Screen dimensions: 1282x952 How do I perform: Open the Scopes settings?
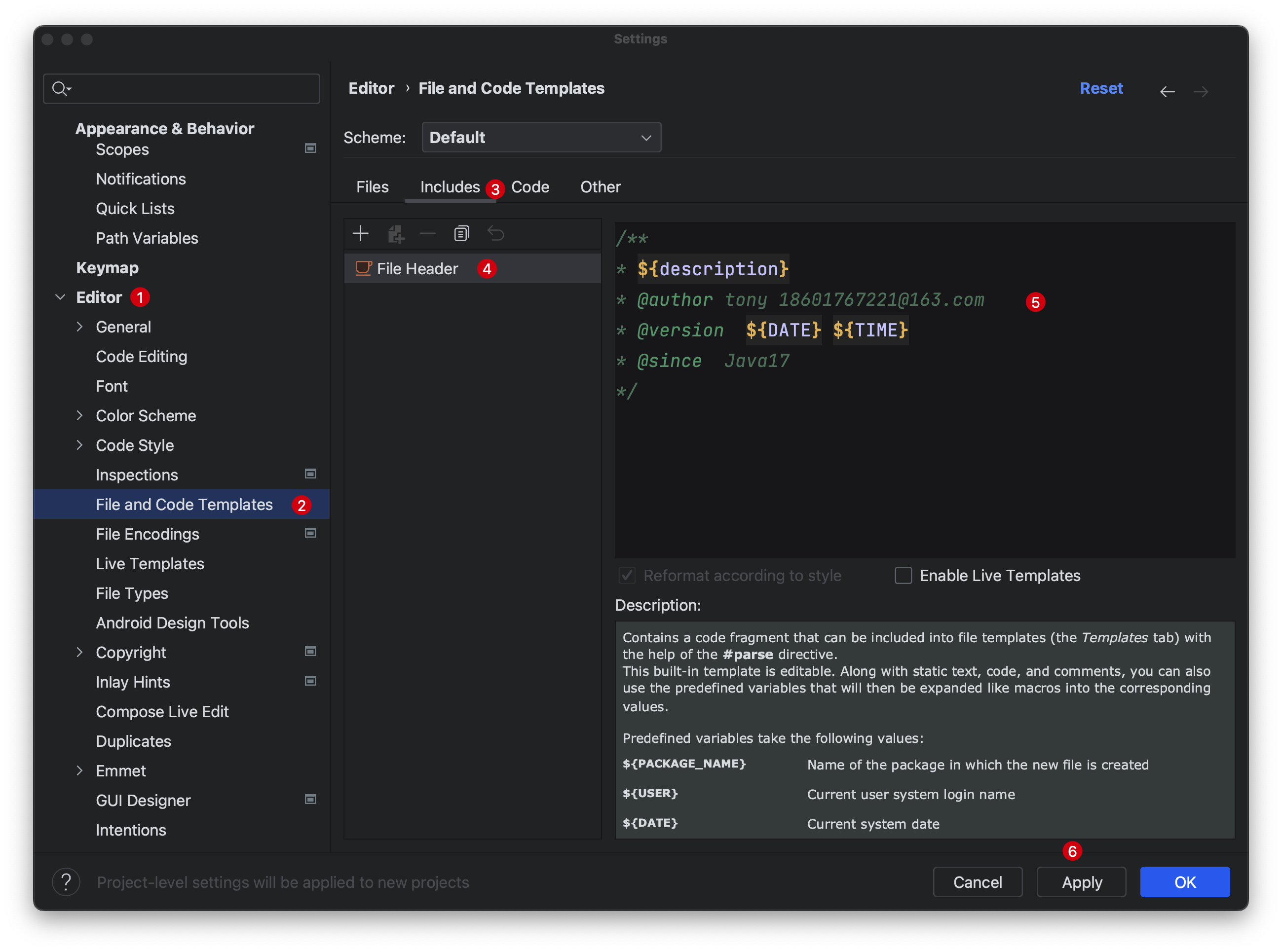pos(122,149)
